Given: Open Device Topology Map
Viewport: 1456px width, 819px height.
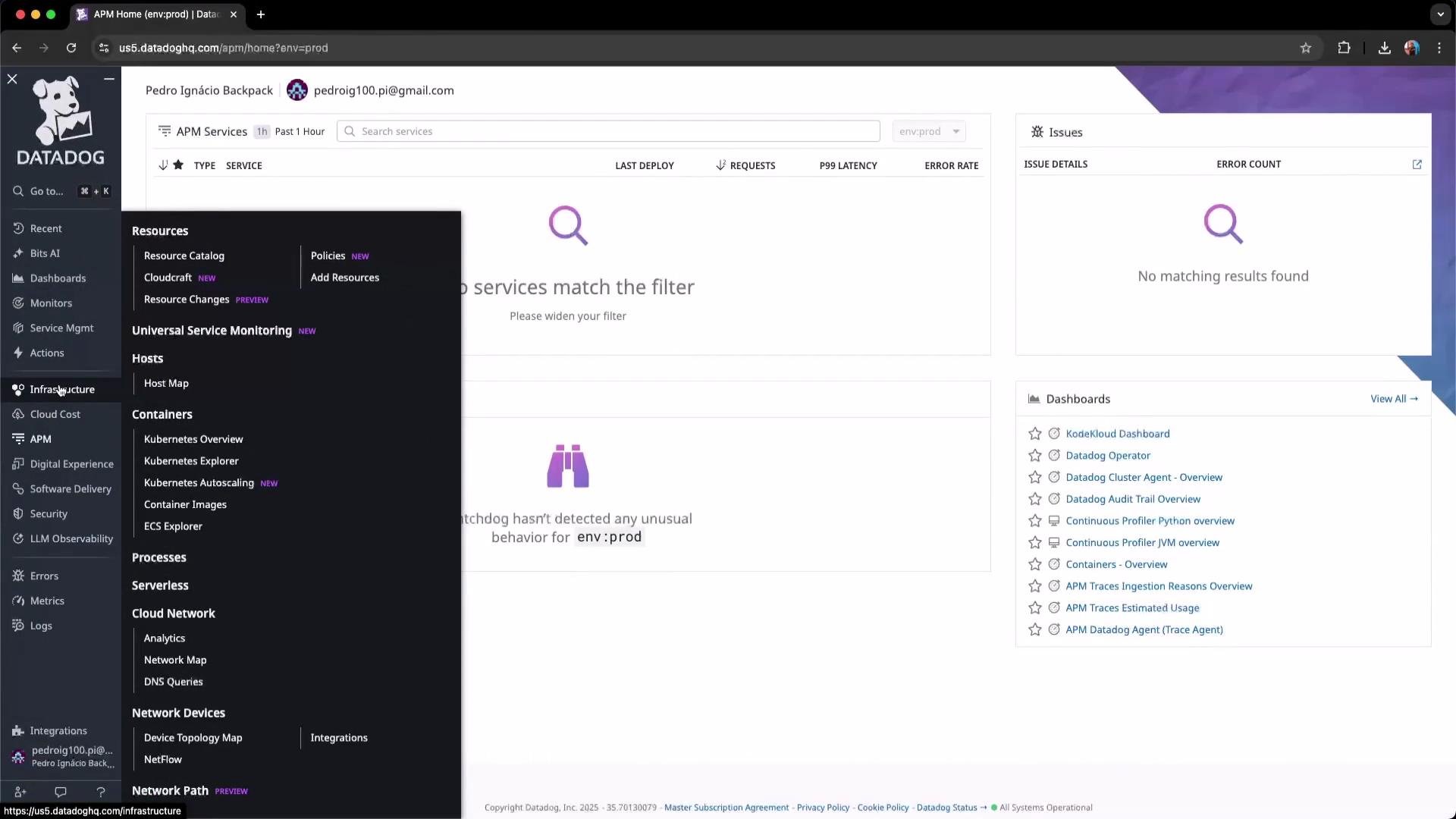Looking at the screenshot, I should 193,738.
